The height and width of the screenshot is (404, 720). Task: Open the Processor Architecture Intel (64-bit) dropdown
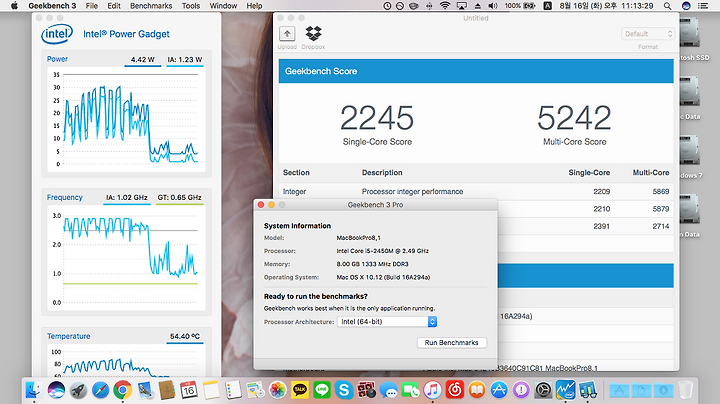point(387,322)
